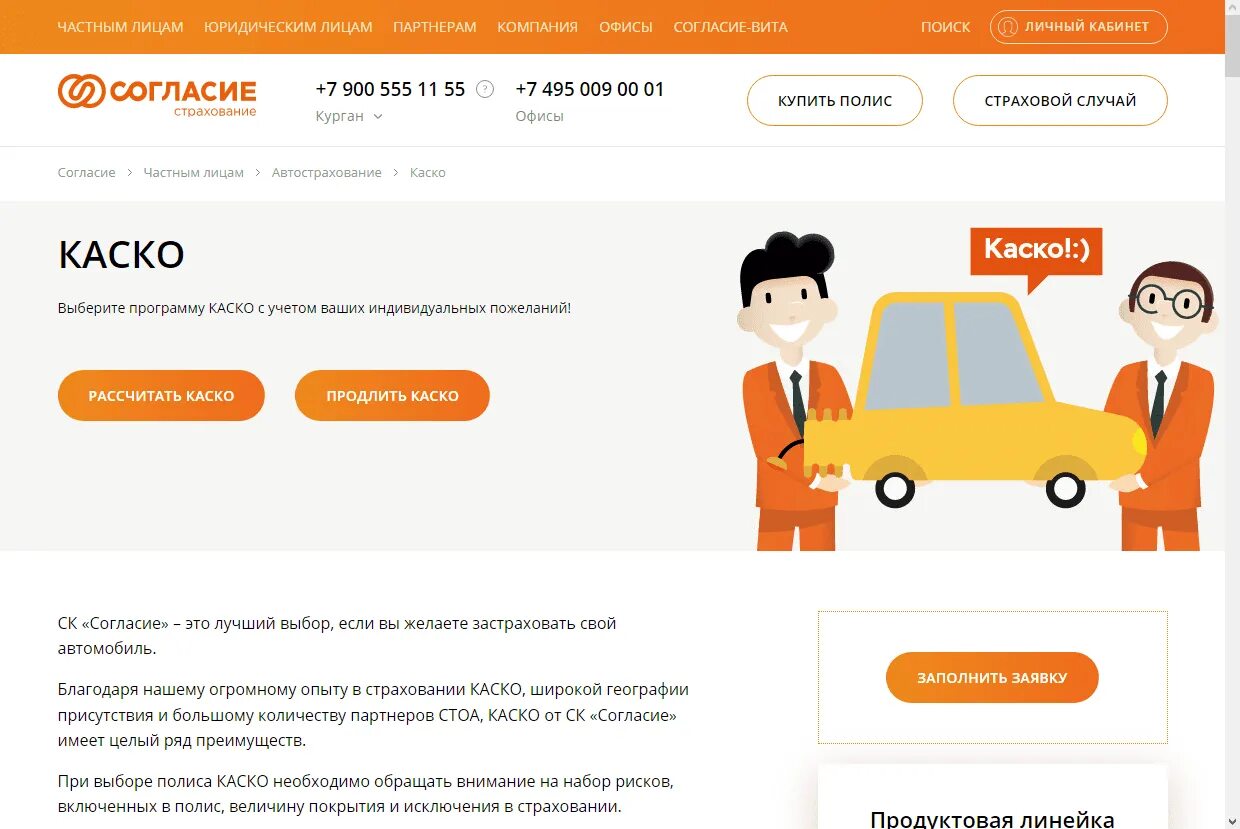Open the Согласие-Вита link
This screenshot has height=829, width=1240.
(730, 27)
